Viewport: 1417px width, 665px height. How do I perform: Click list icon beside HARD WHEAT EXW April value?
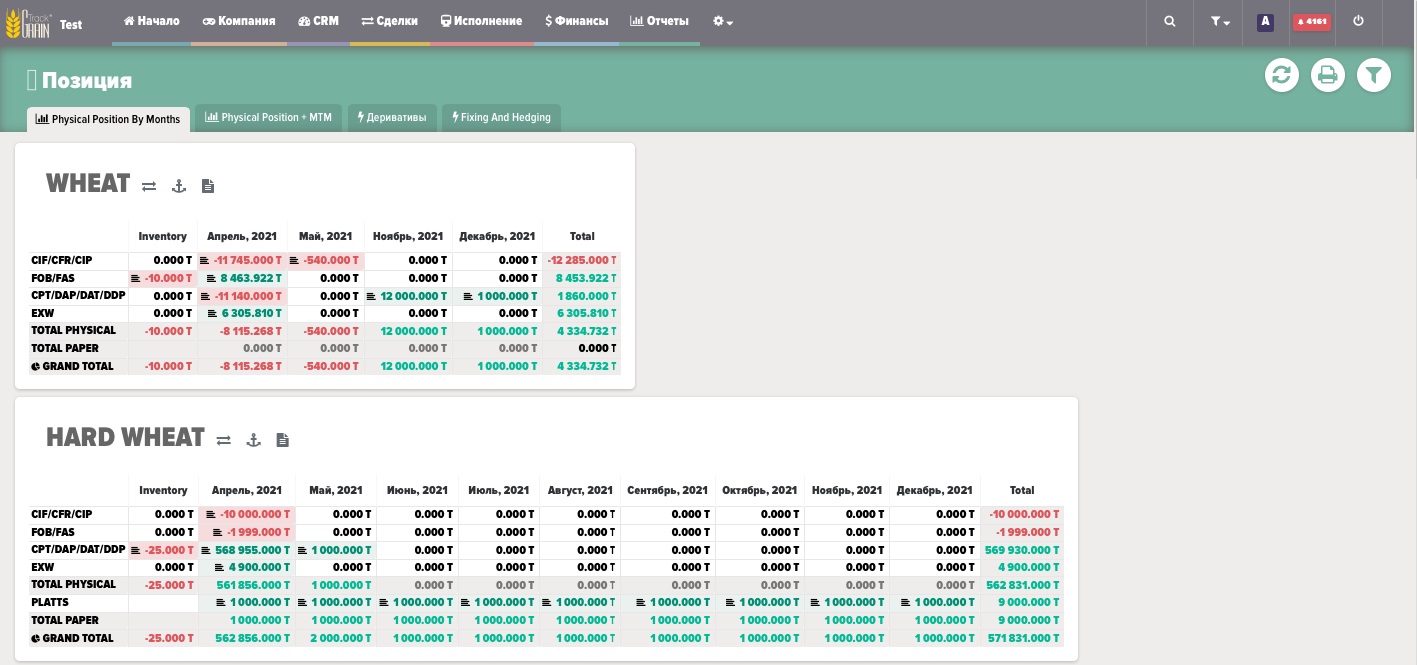(x=219, y=569)
